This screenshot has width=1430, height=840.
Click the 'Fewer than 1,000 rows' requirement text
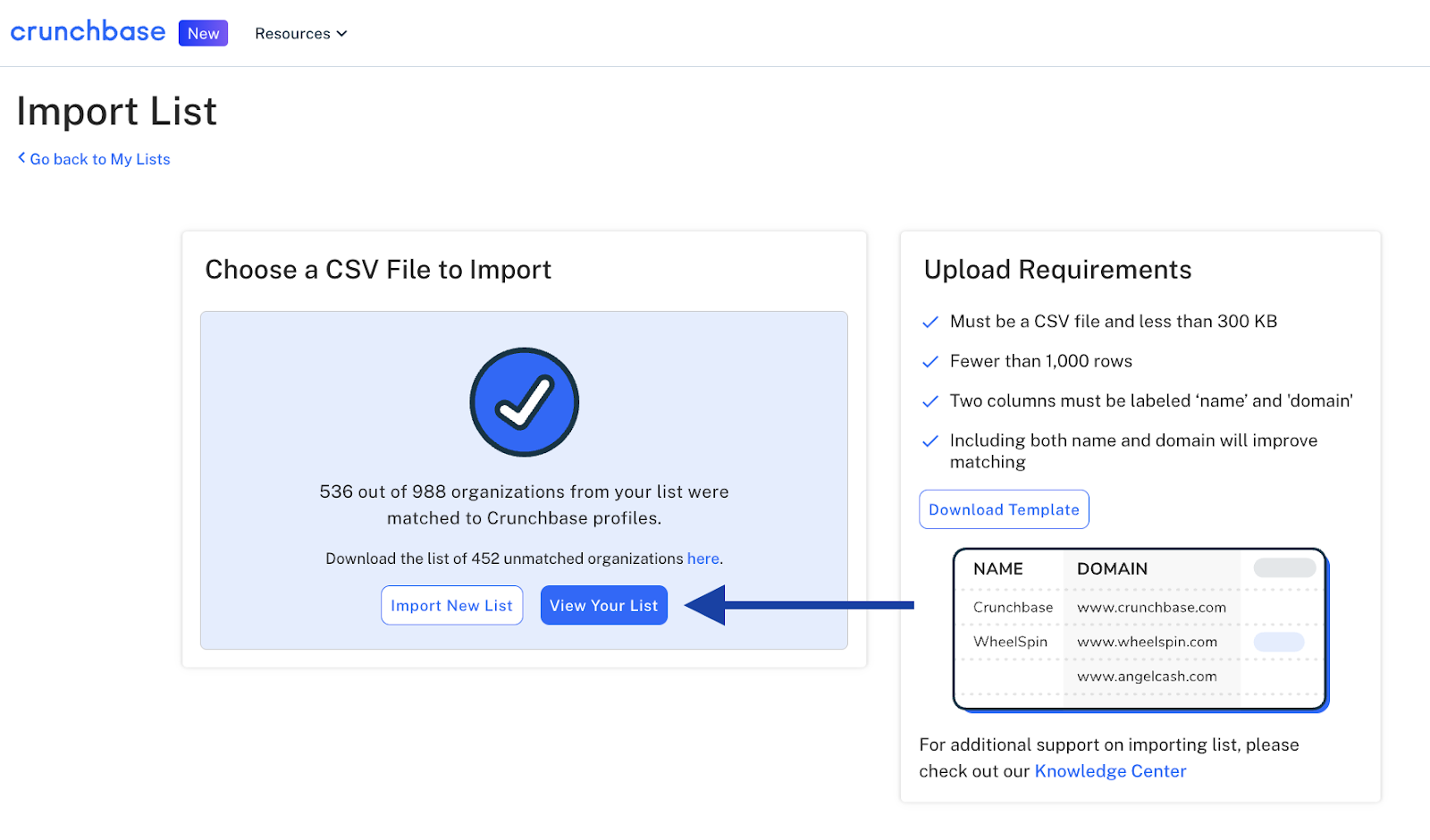pos(1040,361)
